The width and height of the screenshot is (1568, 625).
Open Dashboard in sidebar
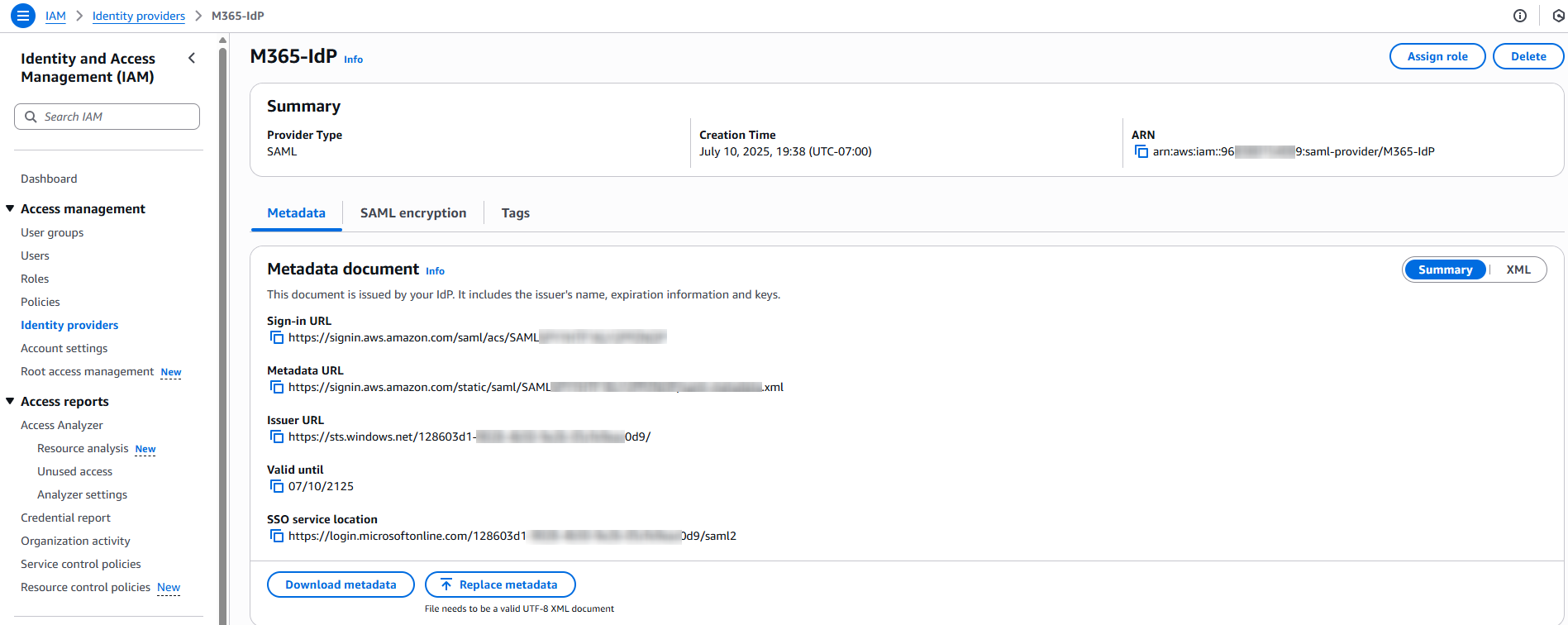pos(49,179)
